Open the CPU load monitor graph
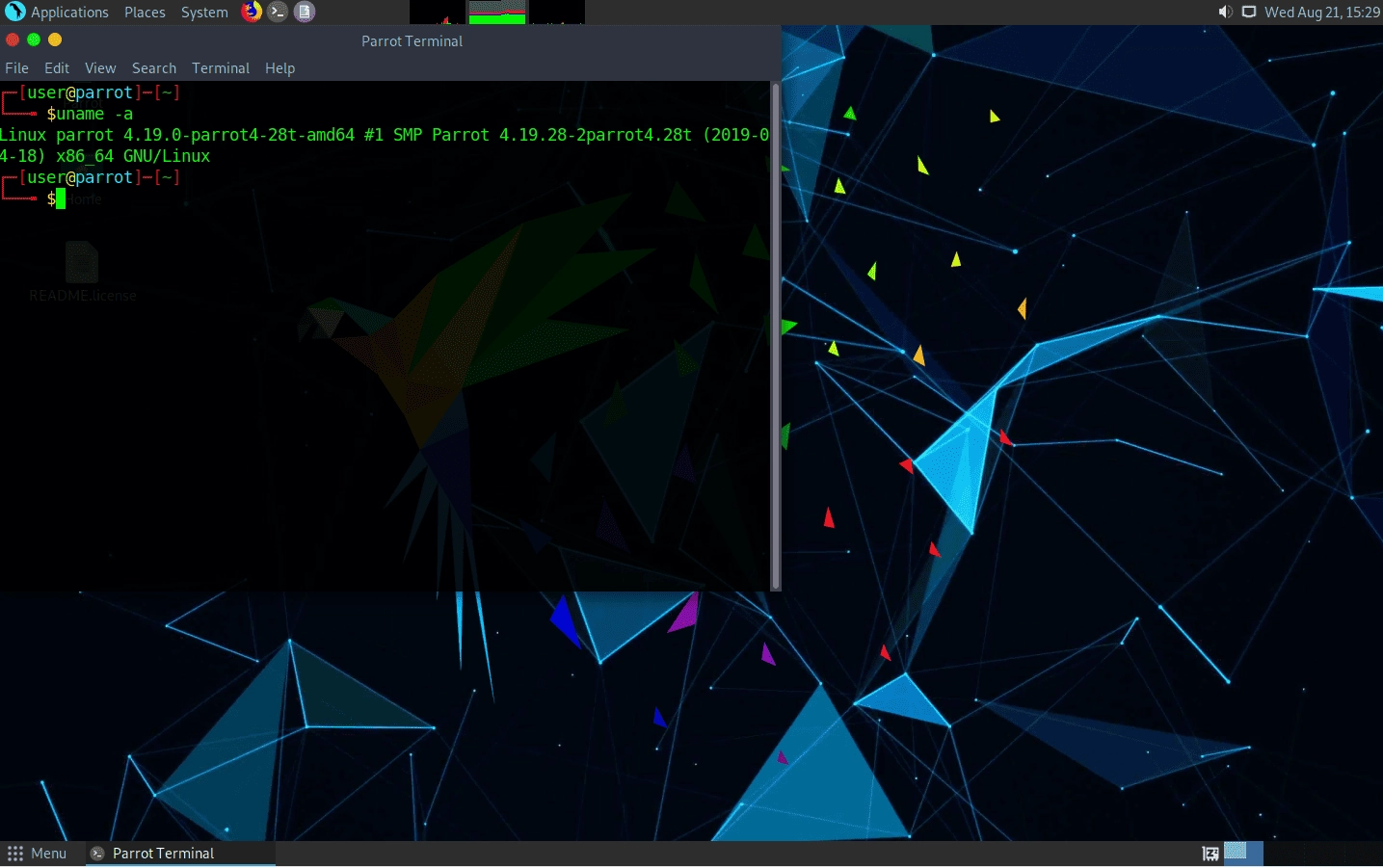1383x868 pixels. (x=438, y=12)
